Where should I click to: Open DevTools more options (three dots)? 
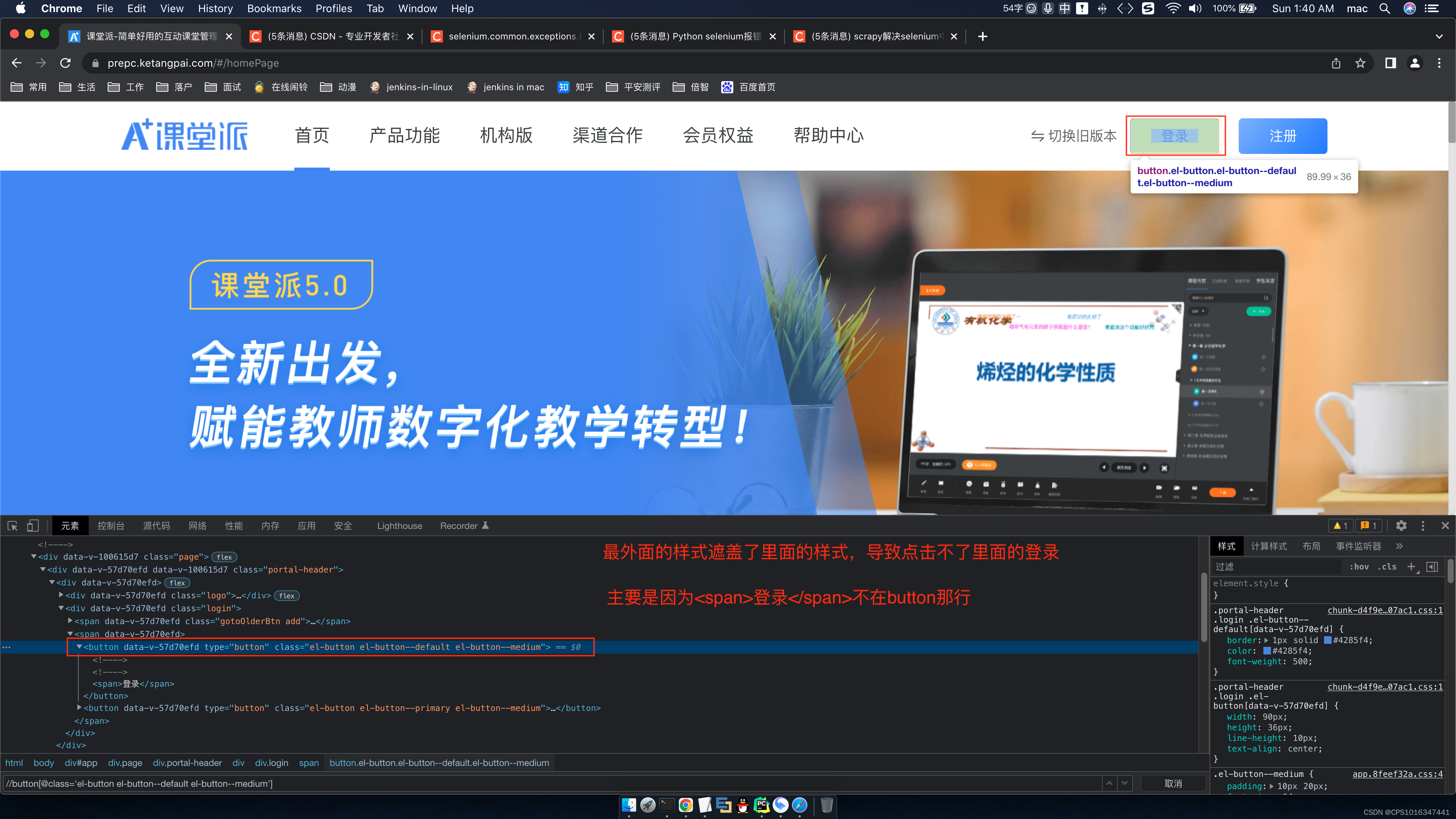tap(1423, 526)
